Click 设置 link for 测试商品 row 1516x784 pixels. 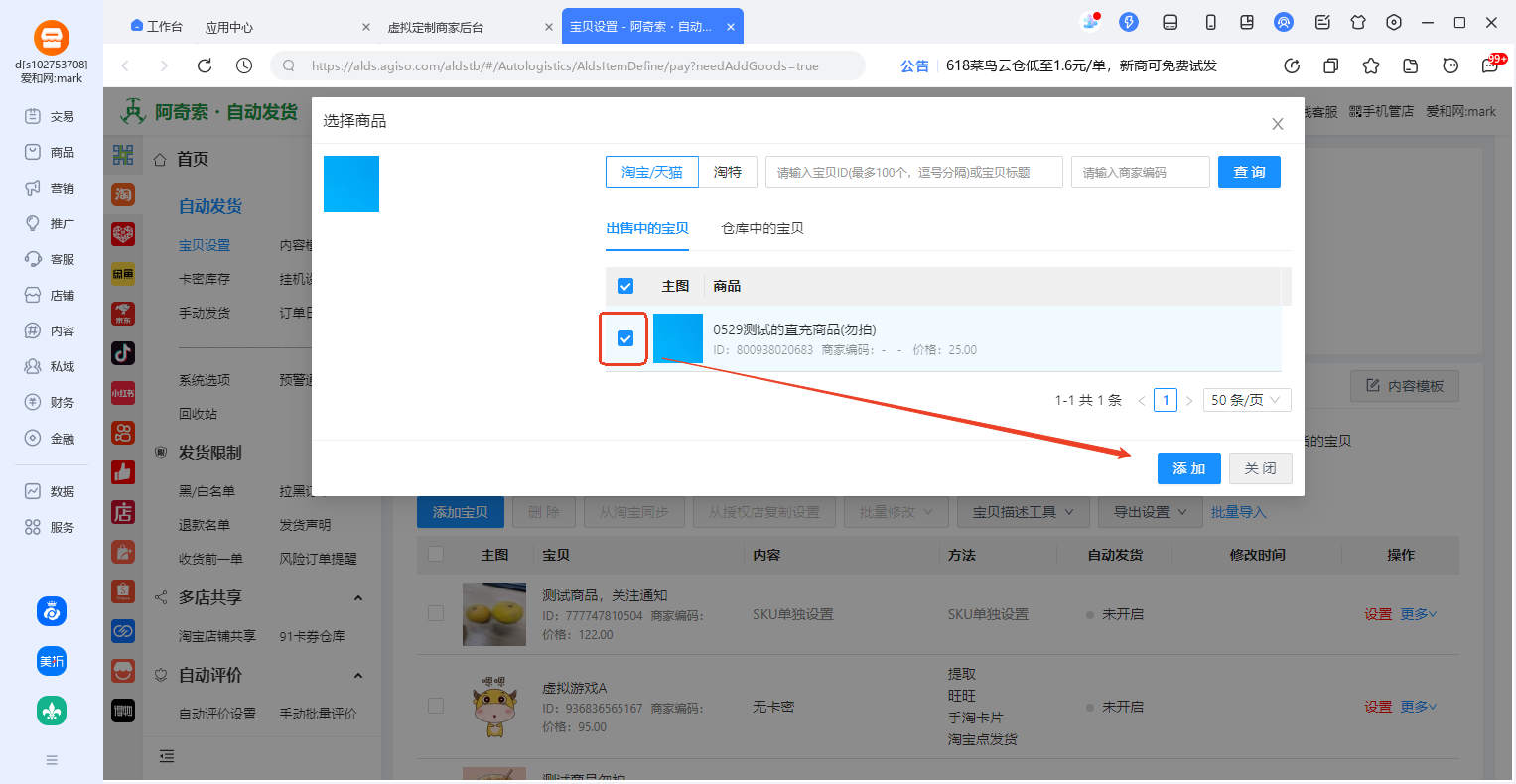(1378, 614)
